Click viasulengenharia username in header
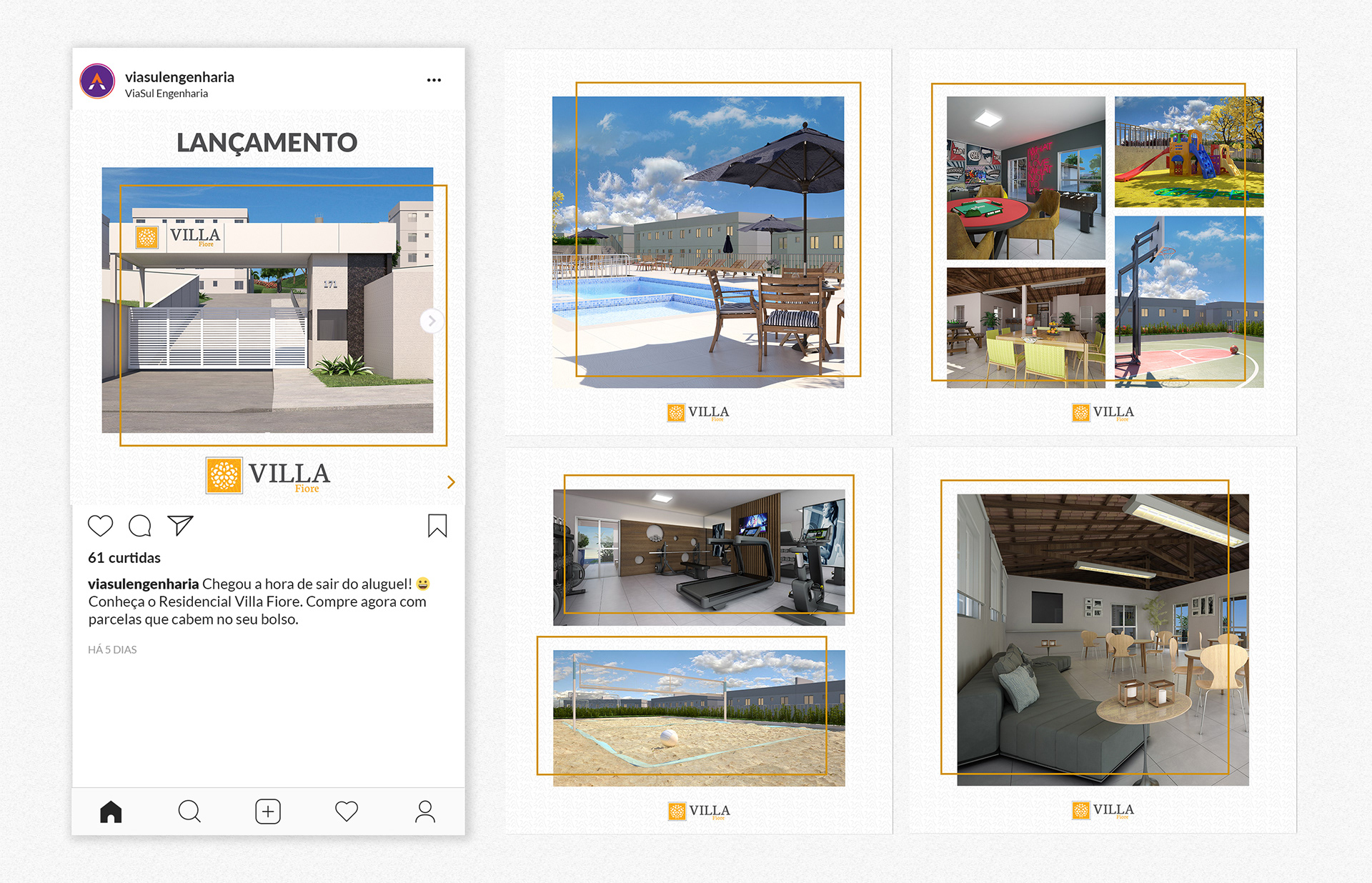 click(x=179, y=77)
